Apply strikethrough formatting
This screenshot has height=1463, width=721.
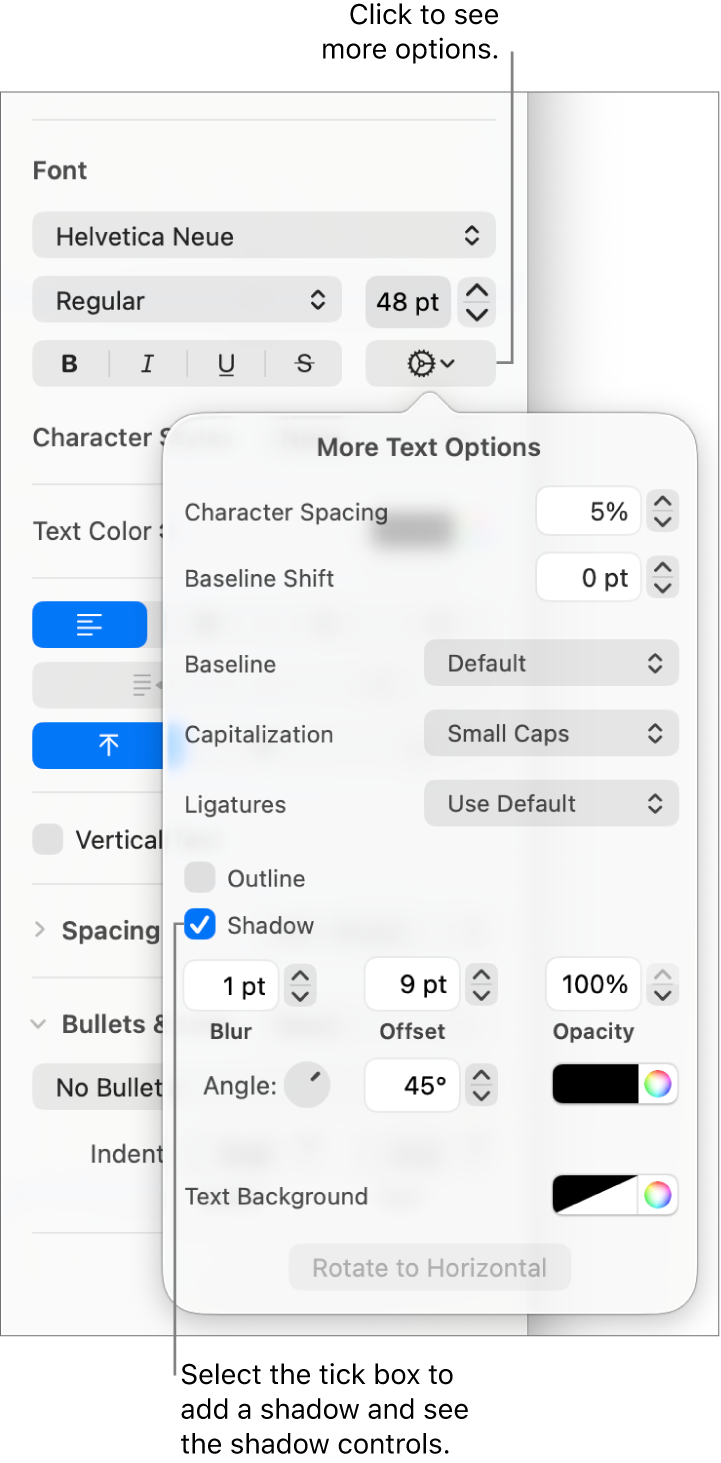pos(303,363)
